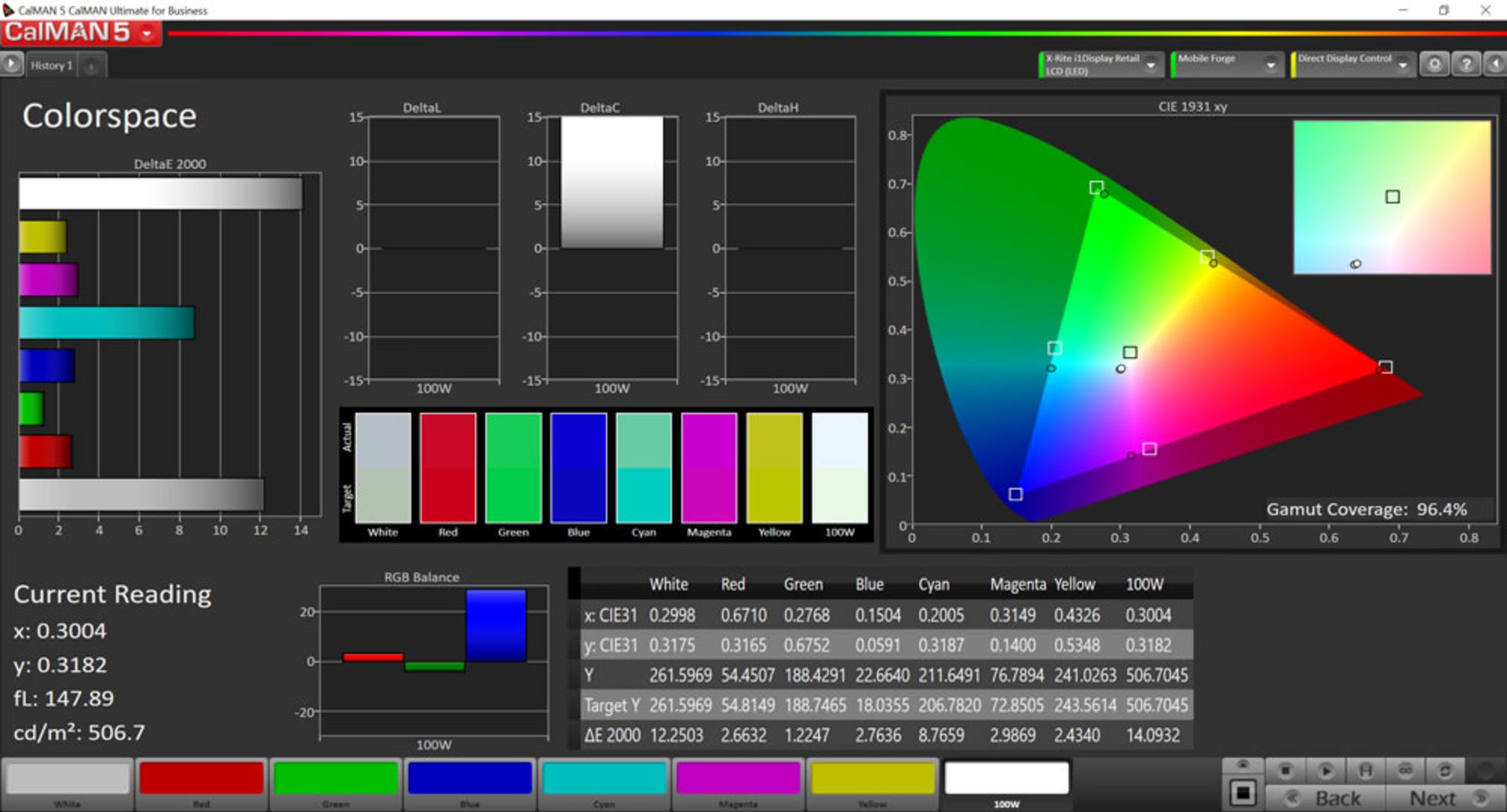
Task: Click the infinity continuous-read icon
Action: 1405,770
